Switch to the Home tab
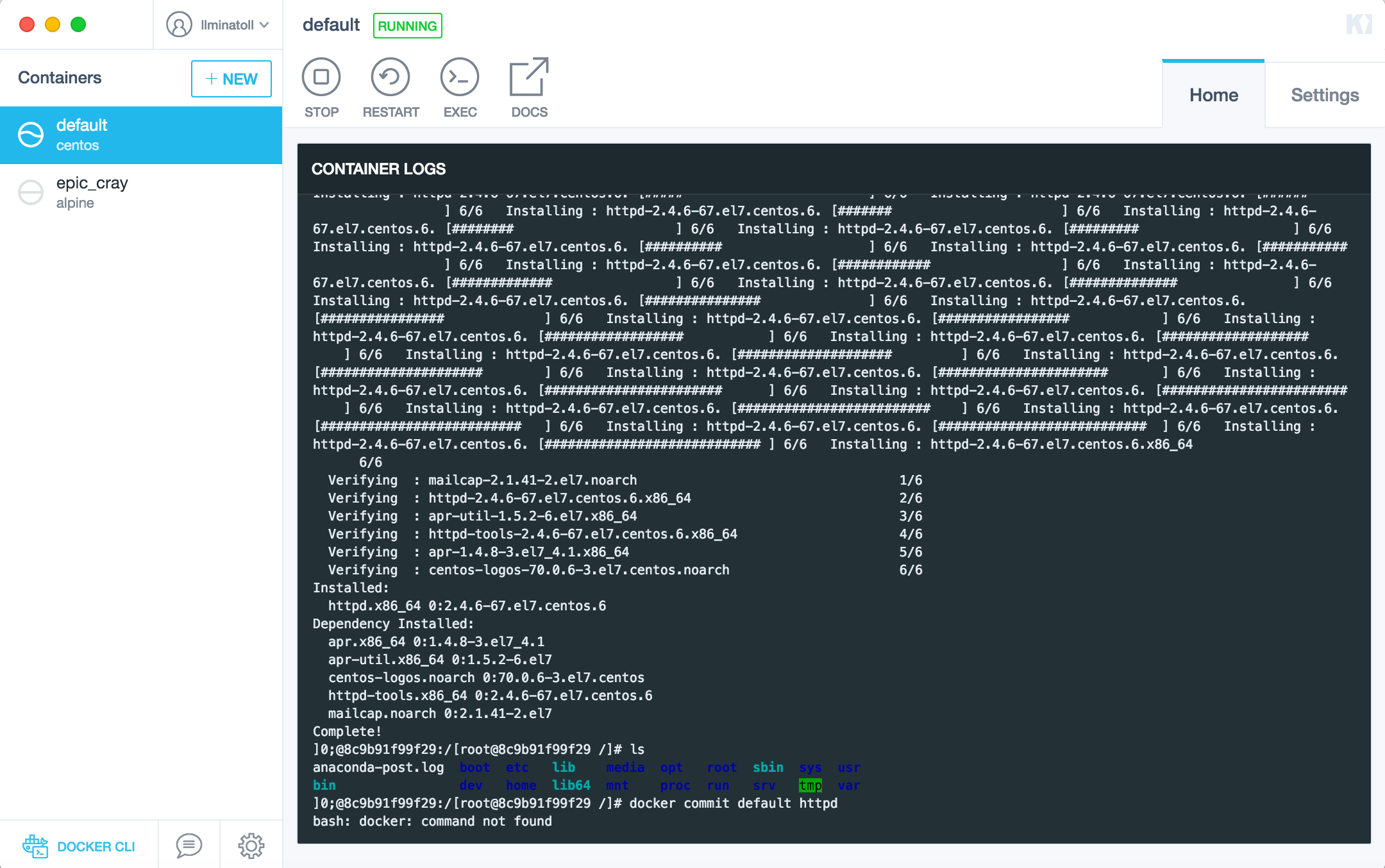The height and width of the screenshot is (868, 1385). pyautogui.click(x=1213, y=95)
